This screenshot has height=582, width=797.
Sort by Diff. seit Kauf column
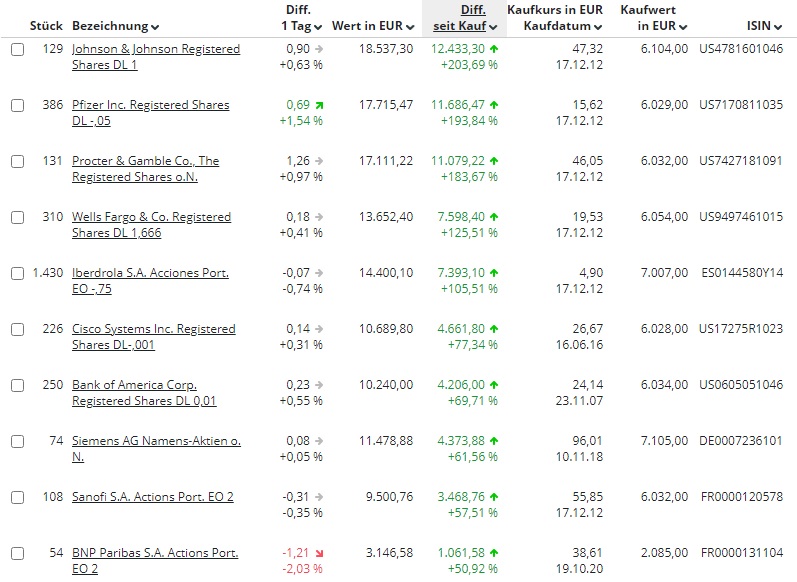(465, 18)
